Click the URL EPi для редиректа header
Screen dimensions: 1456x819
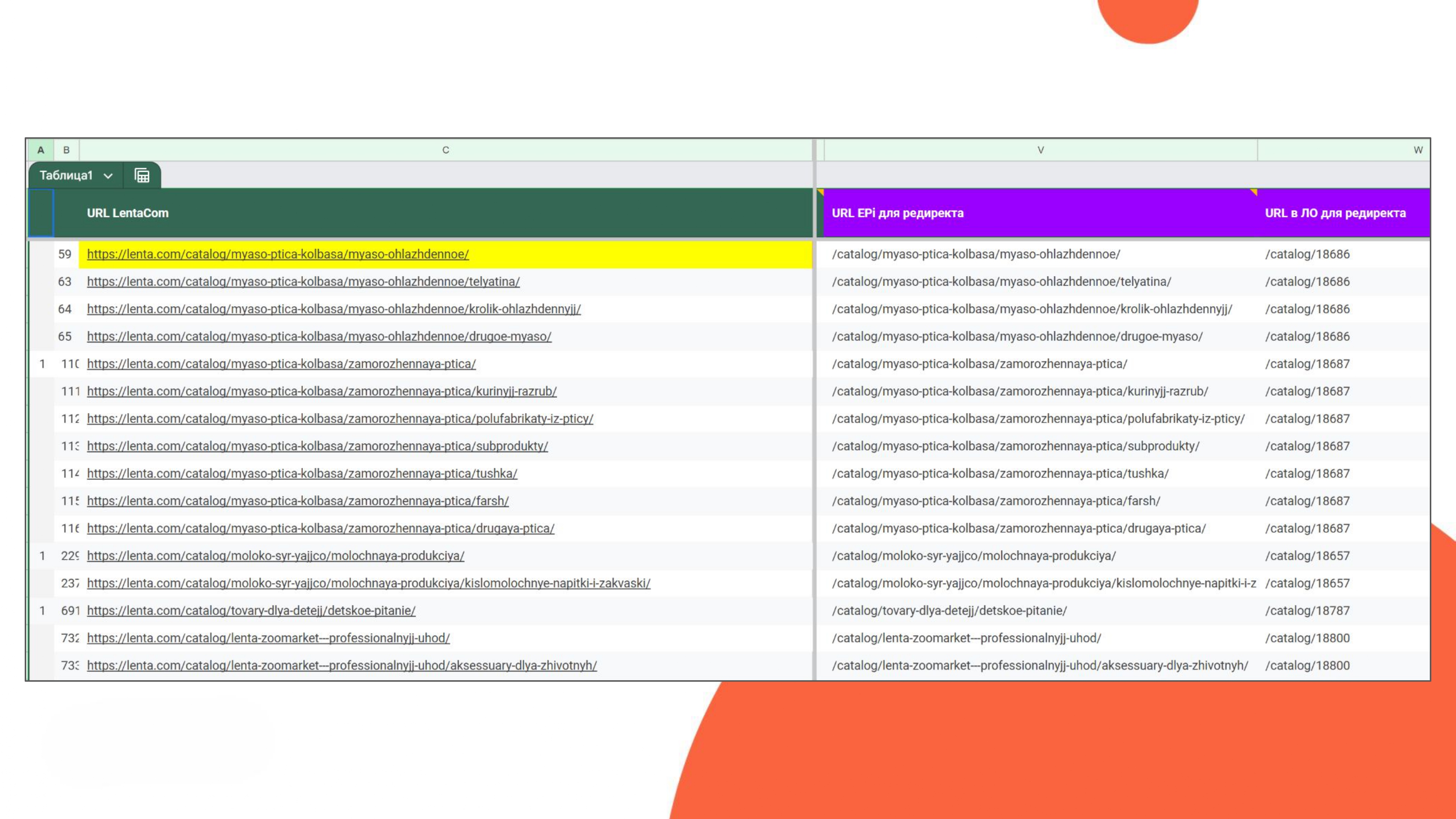coord(897,213)
